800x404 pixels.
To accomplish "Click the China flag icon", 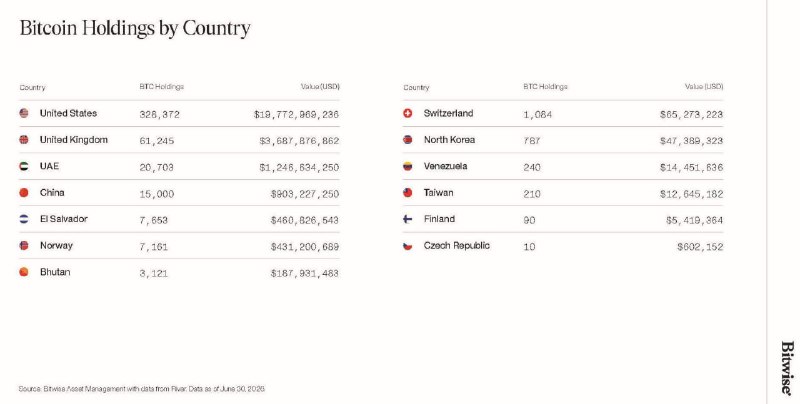I will point(24,193).
